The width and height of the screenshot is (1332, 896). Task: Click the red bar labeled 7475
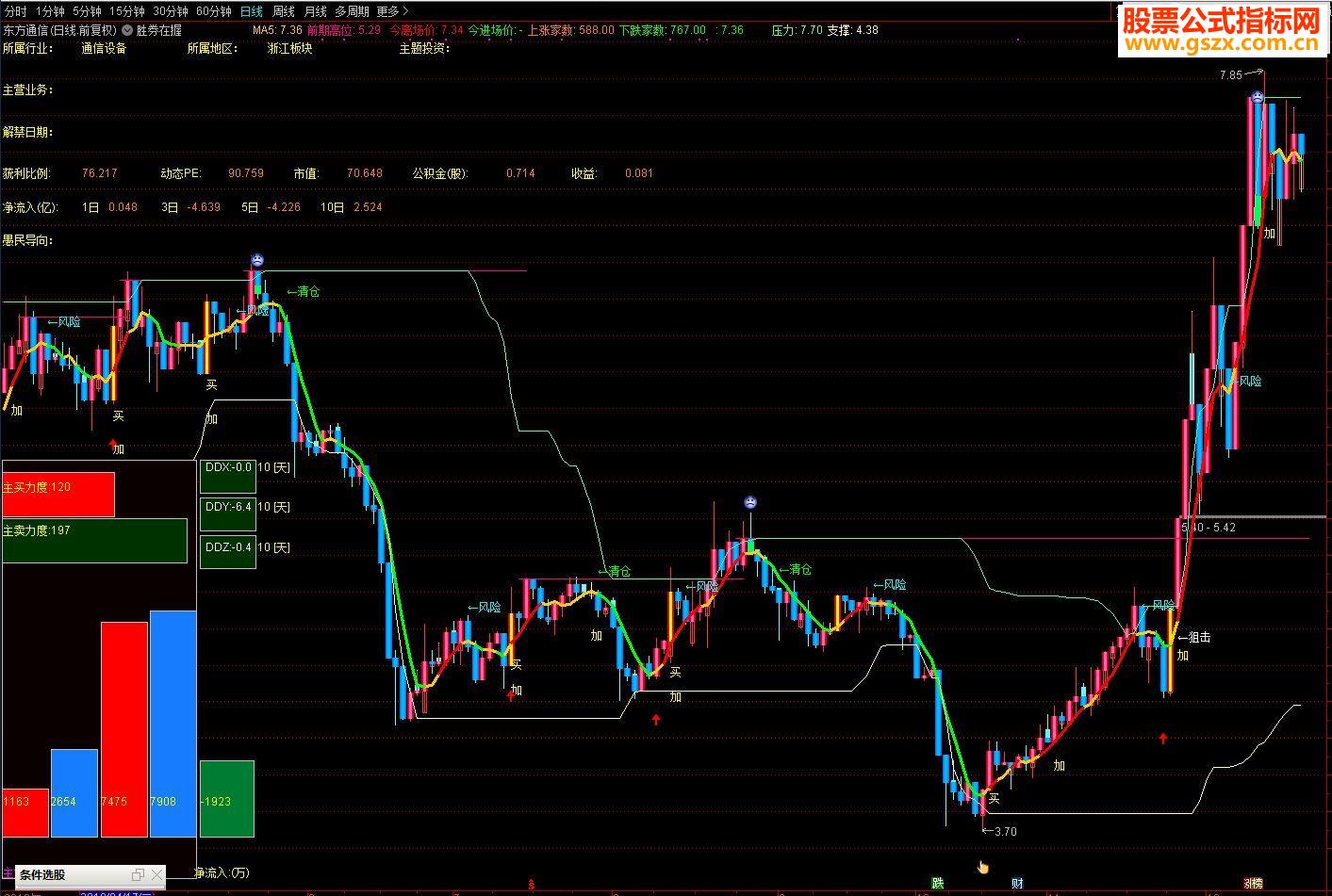tap(124, 729)
